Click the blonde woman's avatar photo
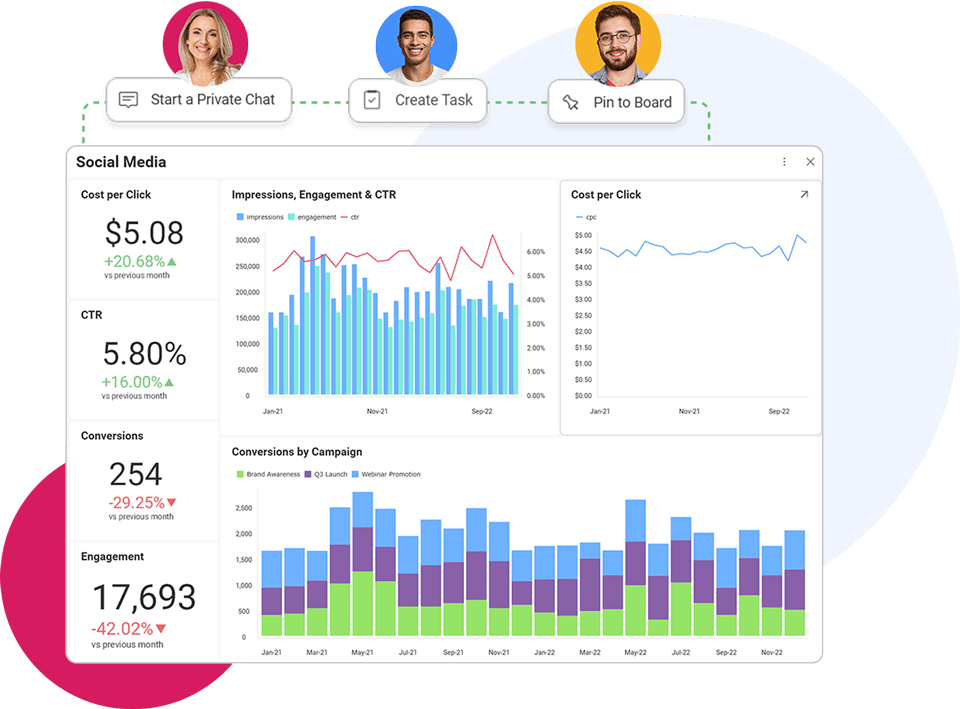Viewport: 960px width, 709px height. (x=206, y=43)
